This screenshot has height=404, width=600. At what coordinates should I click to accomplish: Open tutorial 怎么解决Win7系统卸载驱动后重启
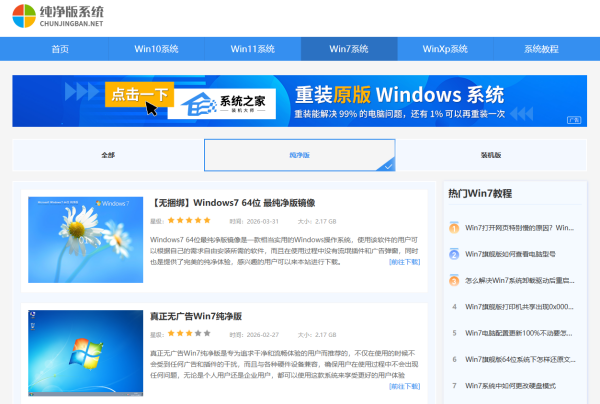(519, 280)
